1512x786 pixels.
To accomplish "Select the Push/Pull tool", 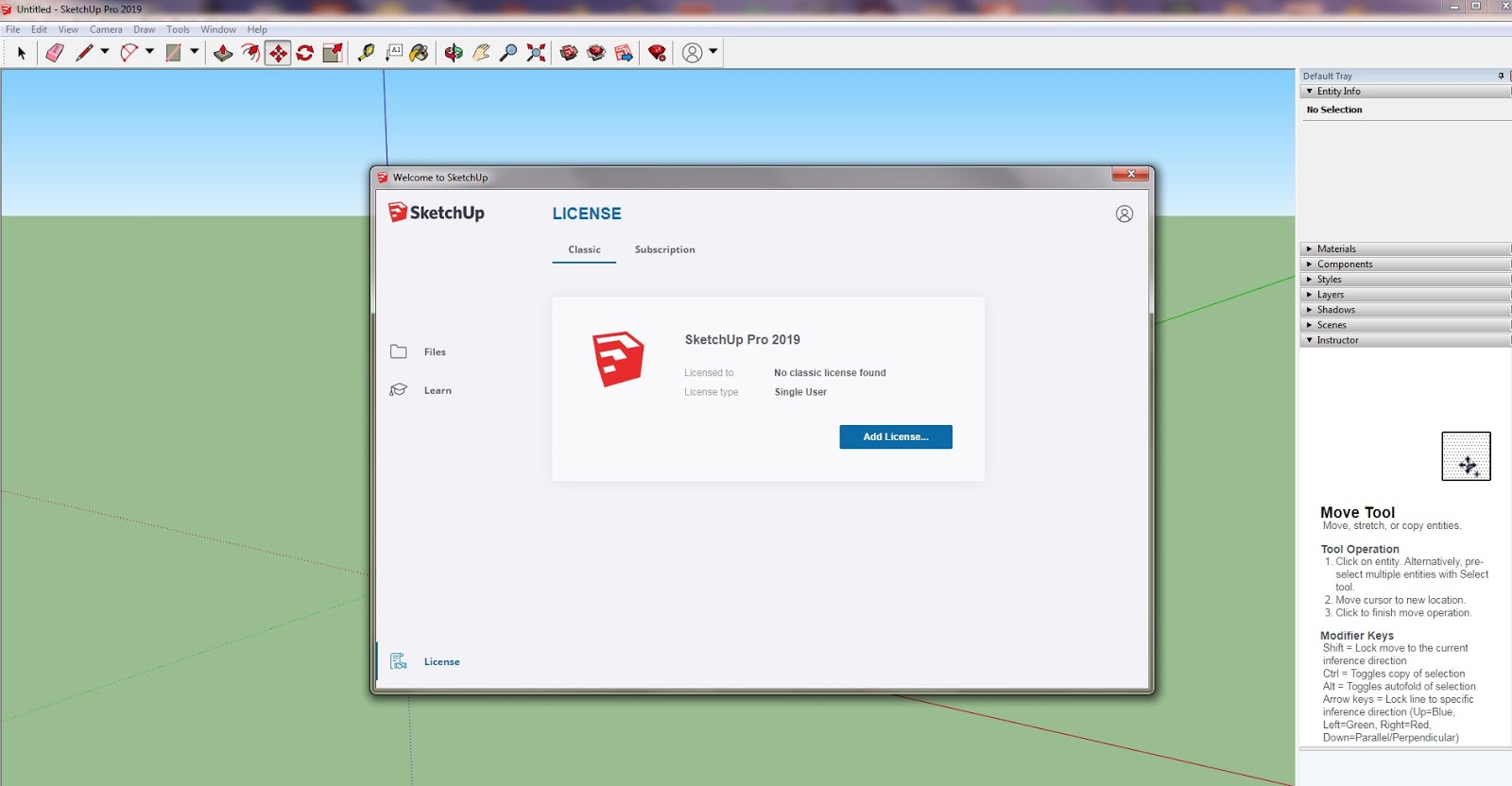I will [223, 53].
